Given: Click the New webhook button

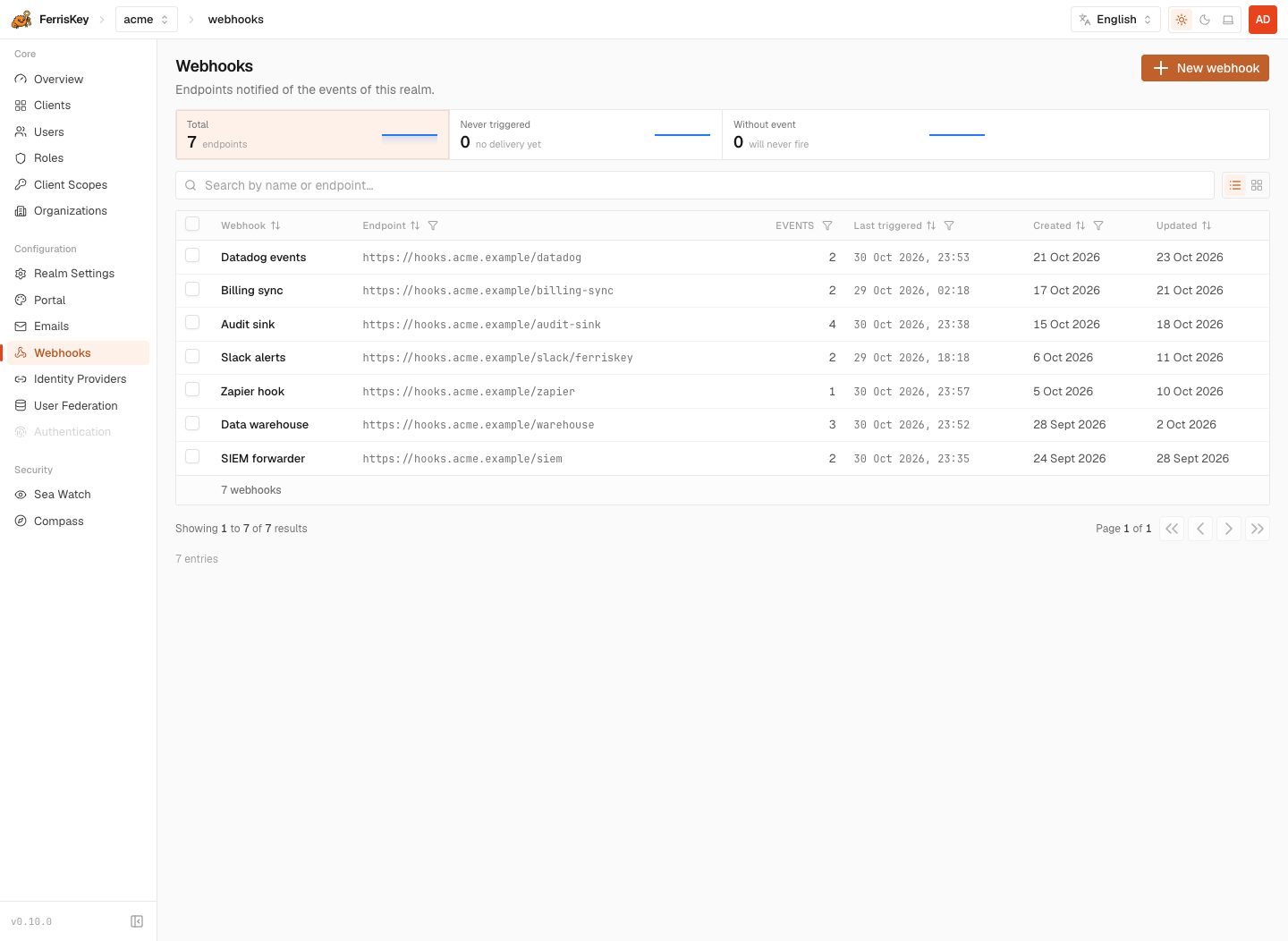Looking at the screenshot, I should (1205, 68).
